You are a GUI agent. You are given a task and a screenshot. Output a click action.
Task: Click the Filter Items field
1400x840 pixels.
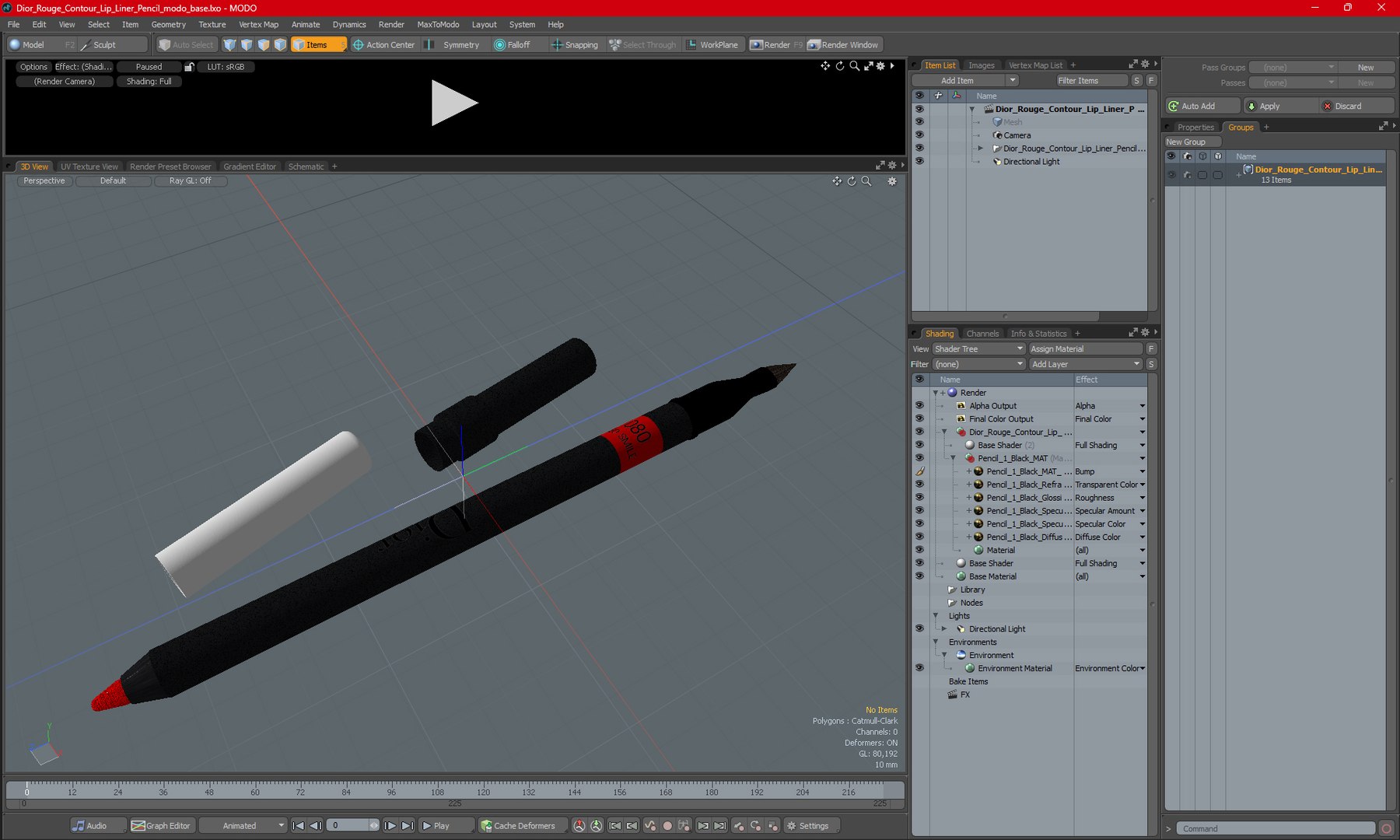tap(1092, 81)
